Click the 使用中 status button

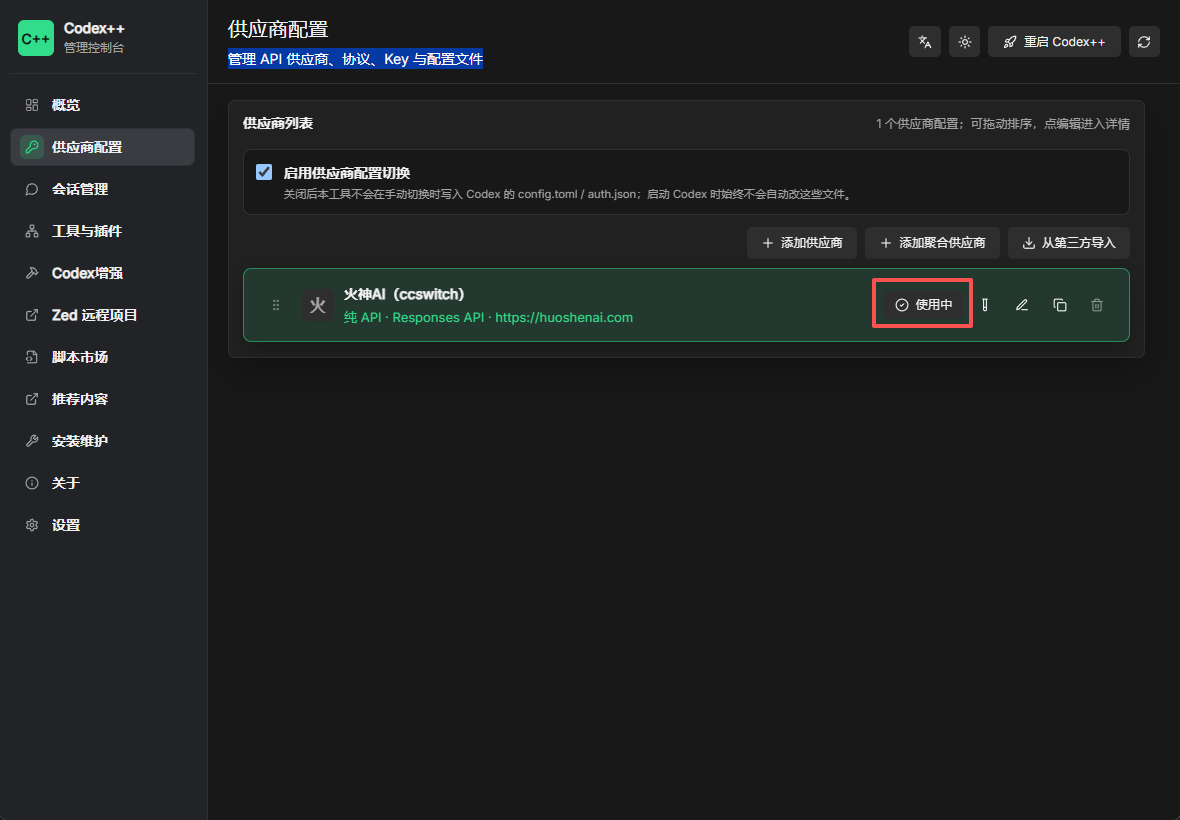click(x=923, y=305)
